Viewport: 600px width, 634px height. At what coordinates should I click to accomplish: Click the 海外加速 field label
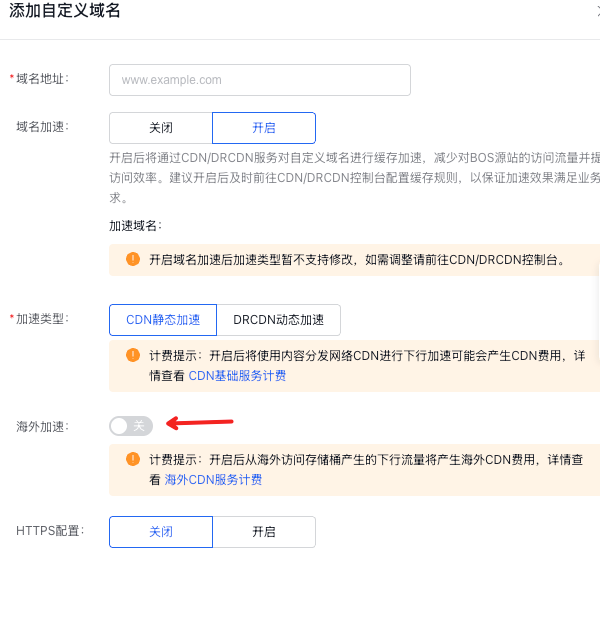pyautogui.click(x=42, y=427)
